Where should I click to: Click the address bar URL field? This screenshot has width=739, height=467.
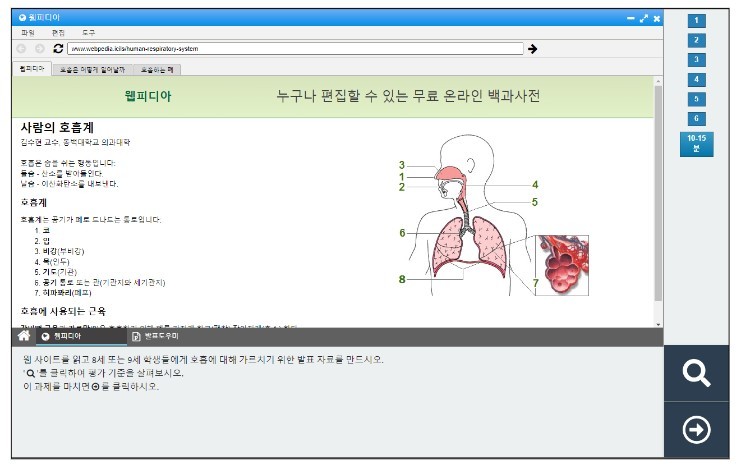(295, 49)
